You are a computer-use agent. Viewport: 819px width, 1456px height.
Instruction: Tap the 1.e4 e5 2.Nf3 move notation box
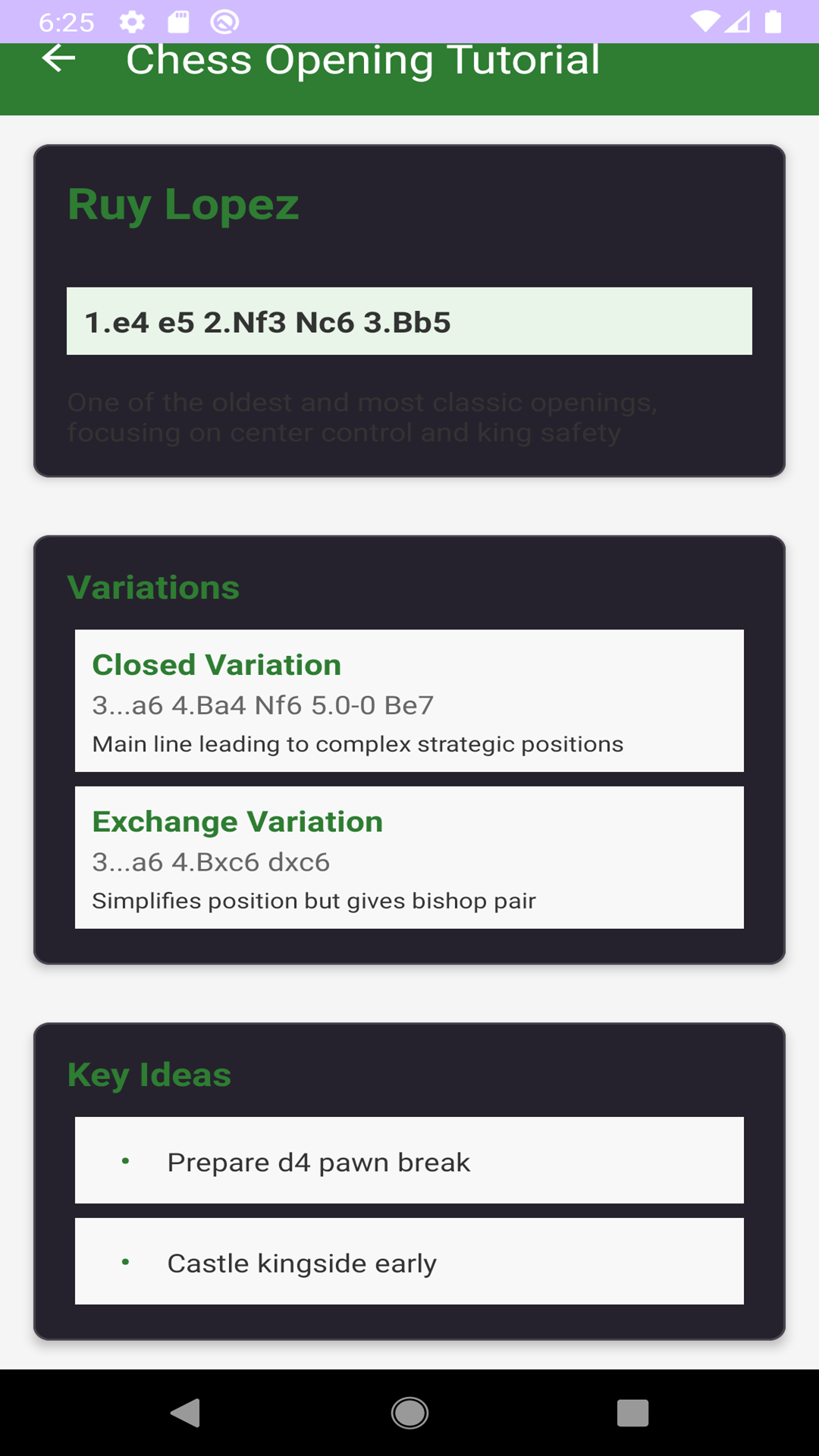click(x=409, y=321)
